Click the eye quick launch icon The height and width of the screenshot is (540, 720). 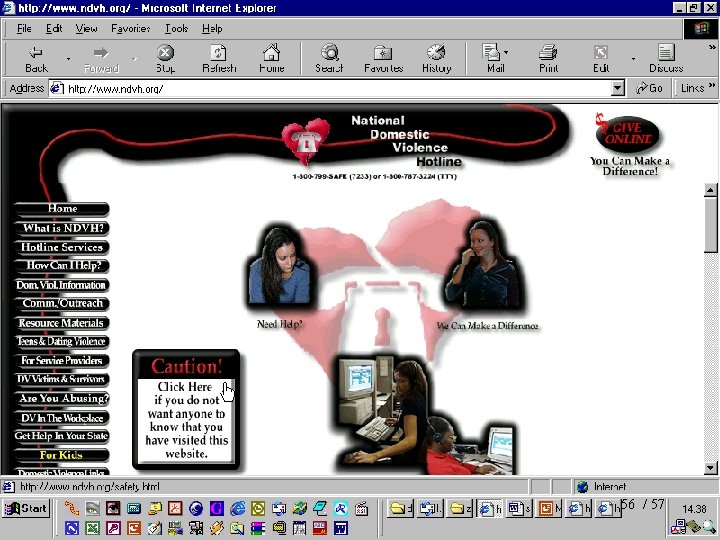coord(112,508)
